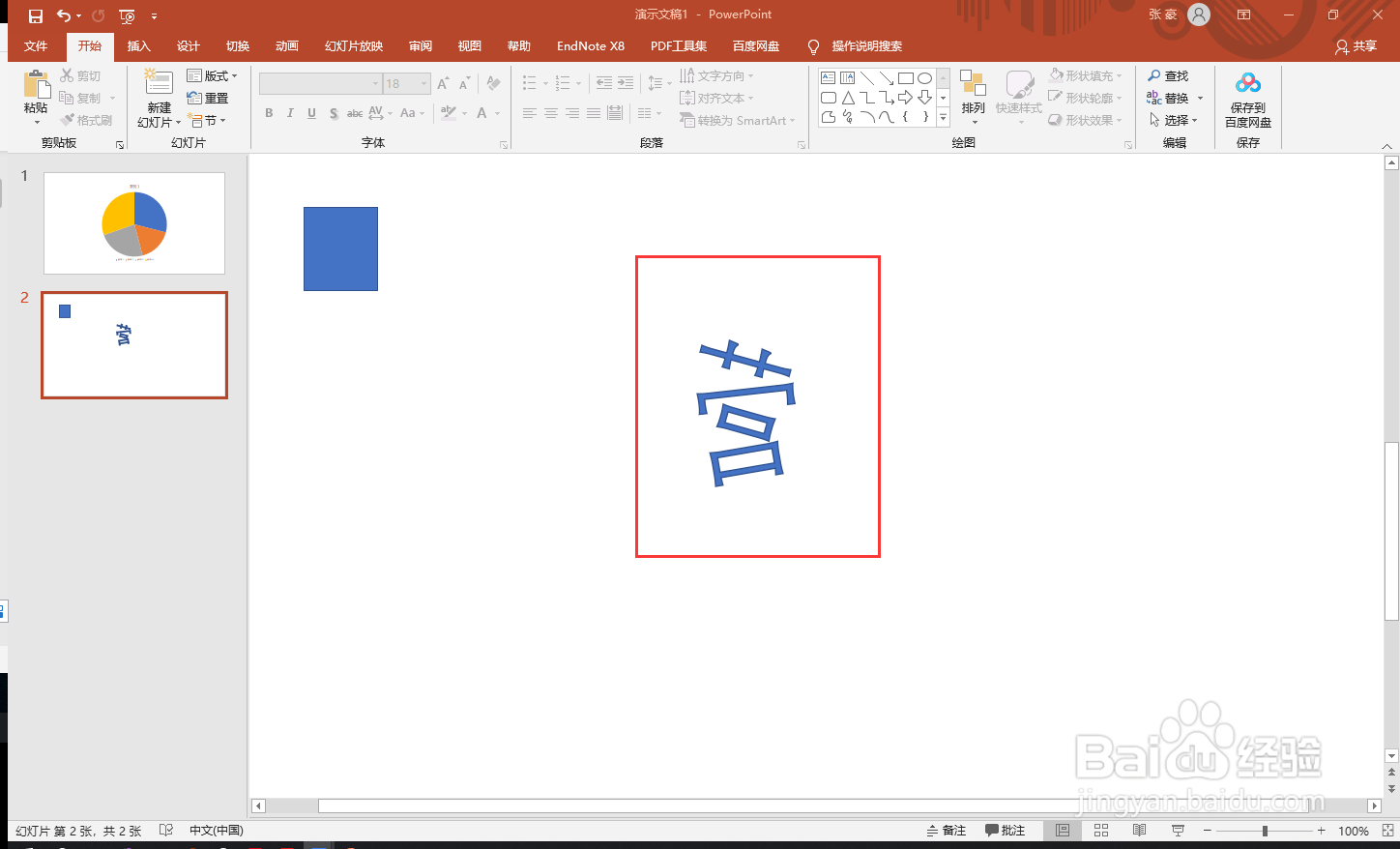
Task: Switch to slide sorter view
Action: pos(1101,831)
